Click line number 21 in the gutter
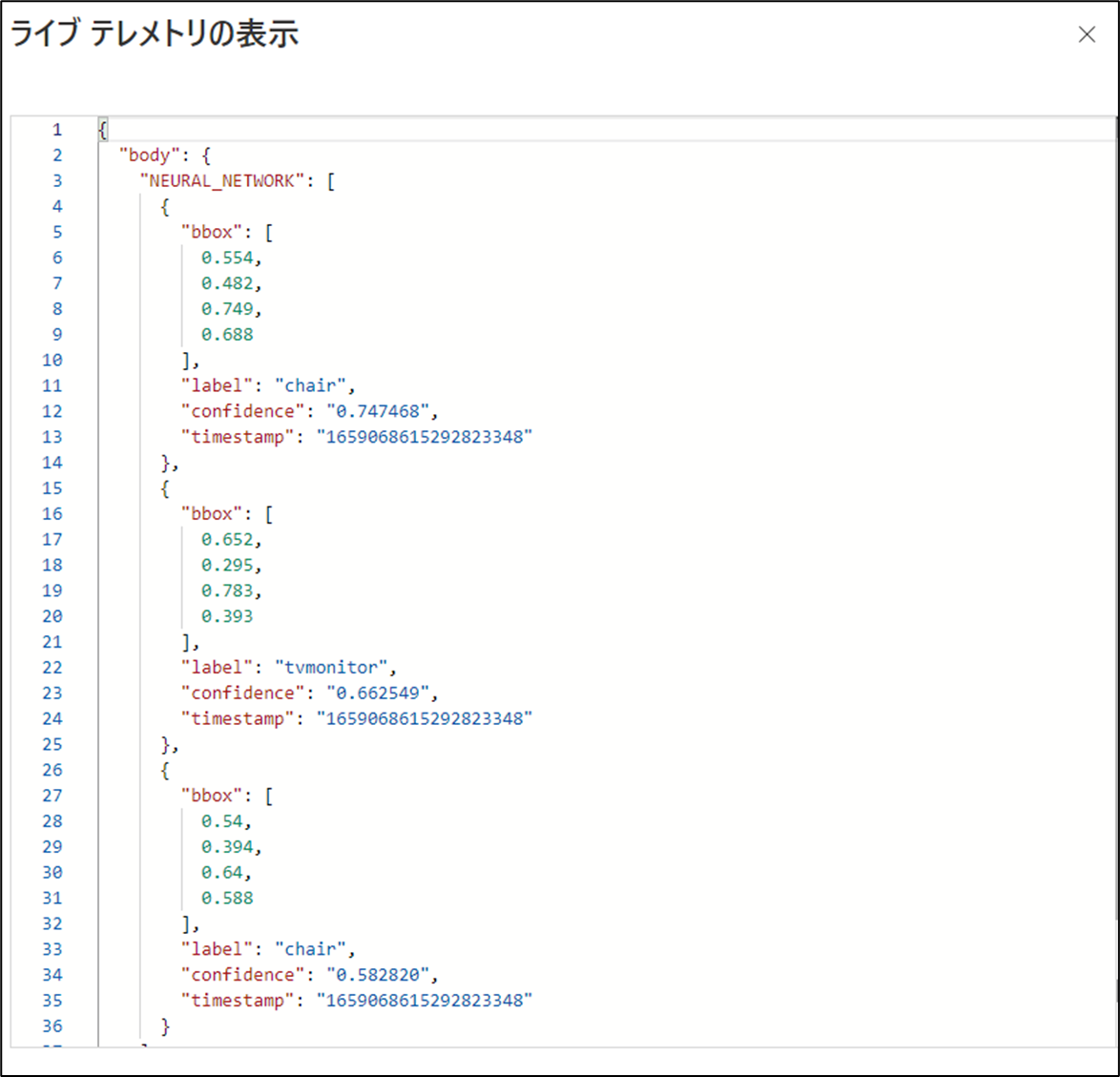The width and height of the screenshot is (1120, 1077). (52, 642)
